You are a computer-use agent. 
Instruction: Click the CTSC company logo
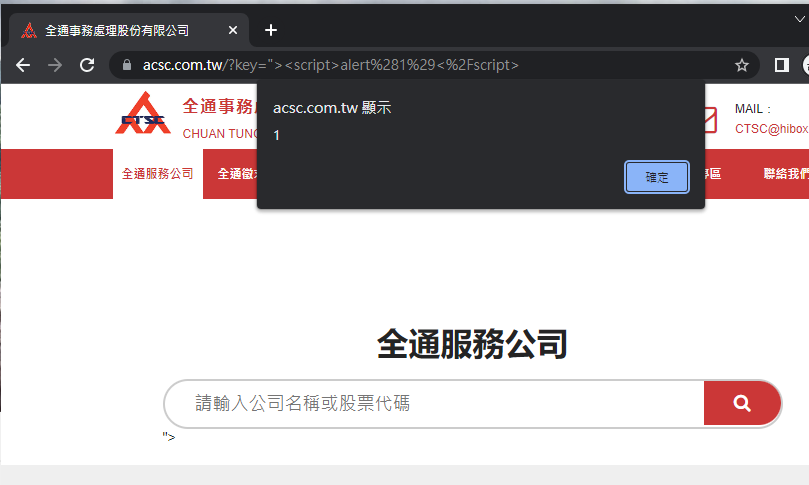[x=143, y=114]
